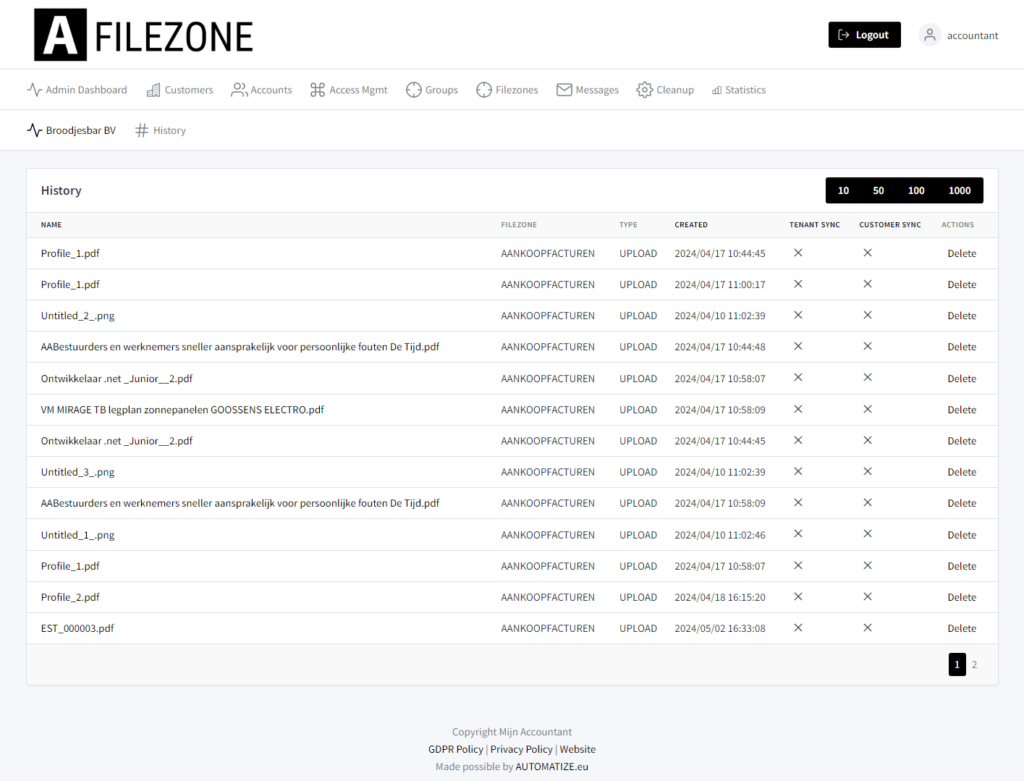This screenshot has width=1024, height=781.
Task: Click customer sync X for Untitled_1_.png
Action: [867, 534]
